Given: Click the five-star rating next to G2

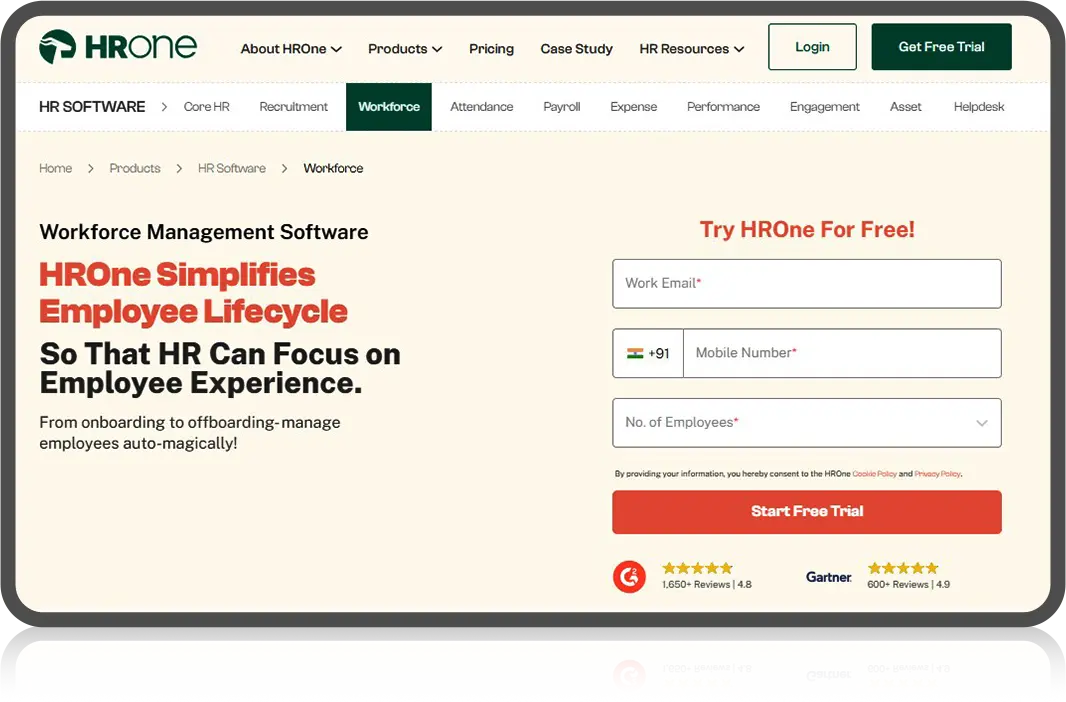Looking at the screenshot, I should pos(696,567).
